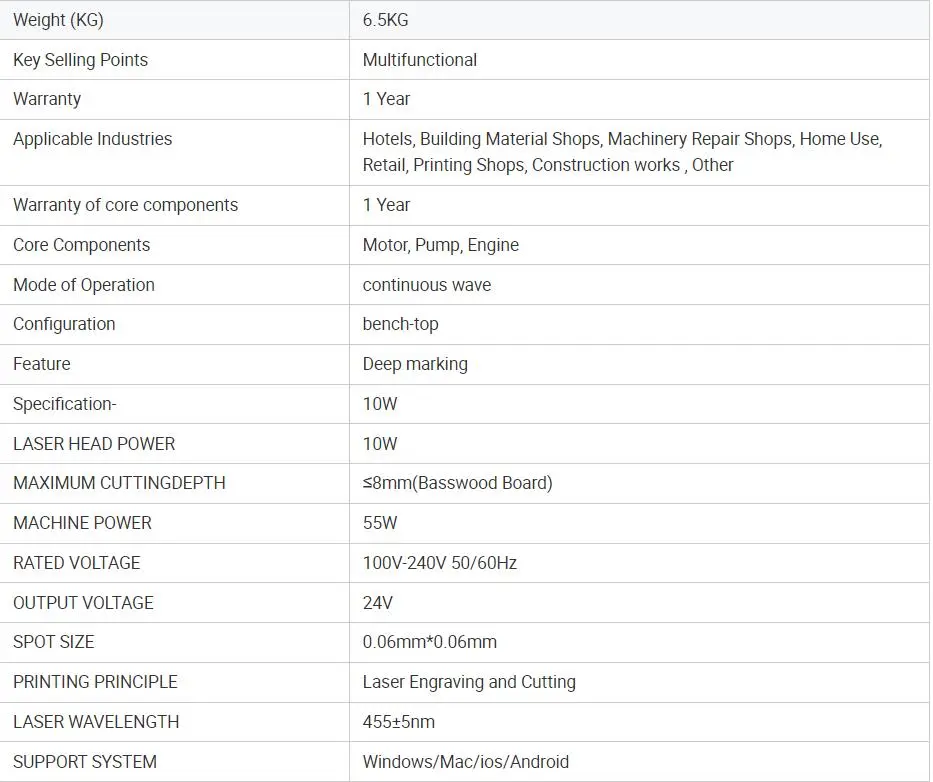Select the 100V-240V 50/60Hz value

click(x=439, y=563)
